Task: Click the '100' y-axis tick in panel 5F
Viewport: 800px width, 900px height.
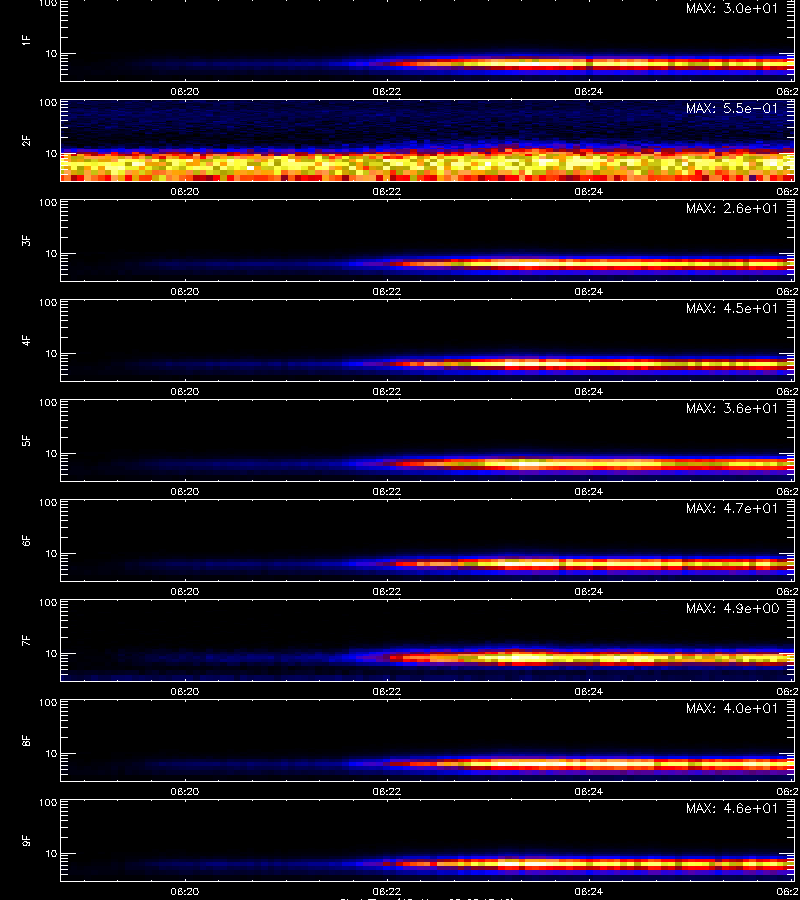Action: tap(48, 403)
